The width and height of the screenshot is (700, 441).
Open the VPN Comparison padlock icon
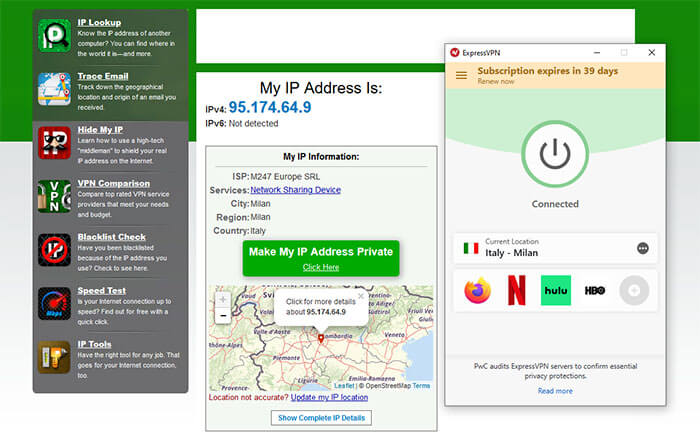54,196
